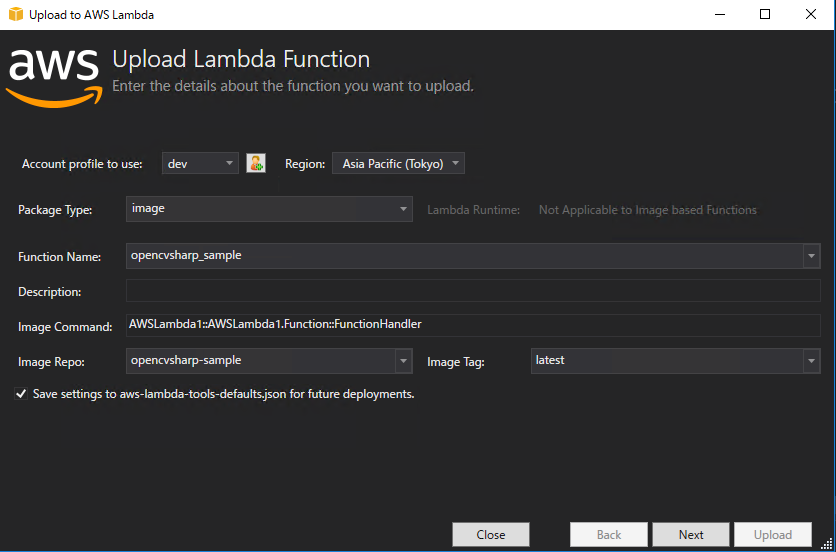
Task: Click 'Enter the details about the function' subtitle
Action: coord(293,86)
